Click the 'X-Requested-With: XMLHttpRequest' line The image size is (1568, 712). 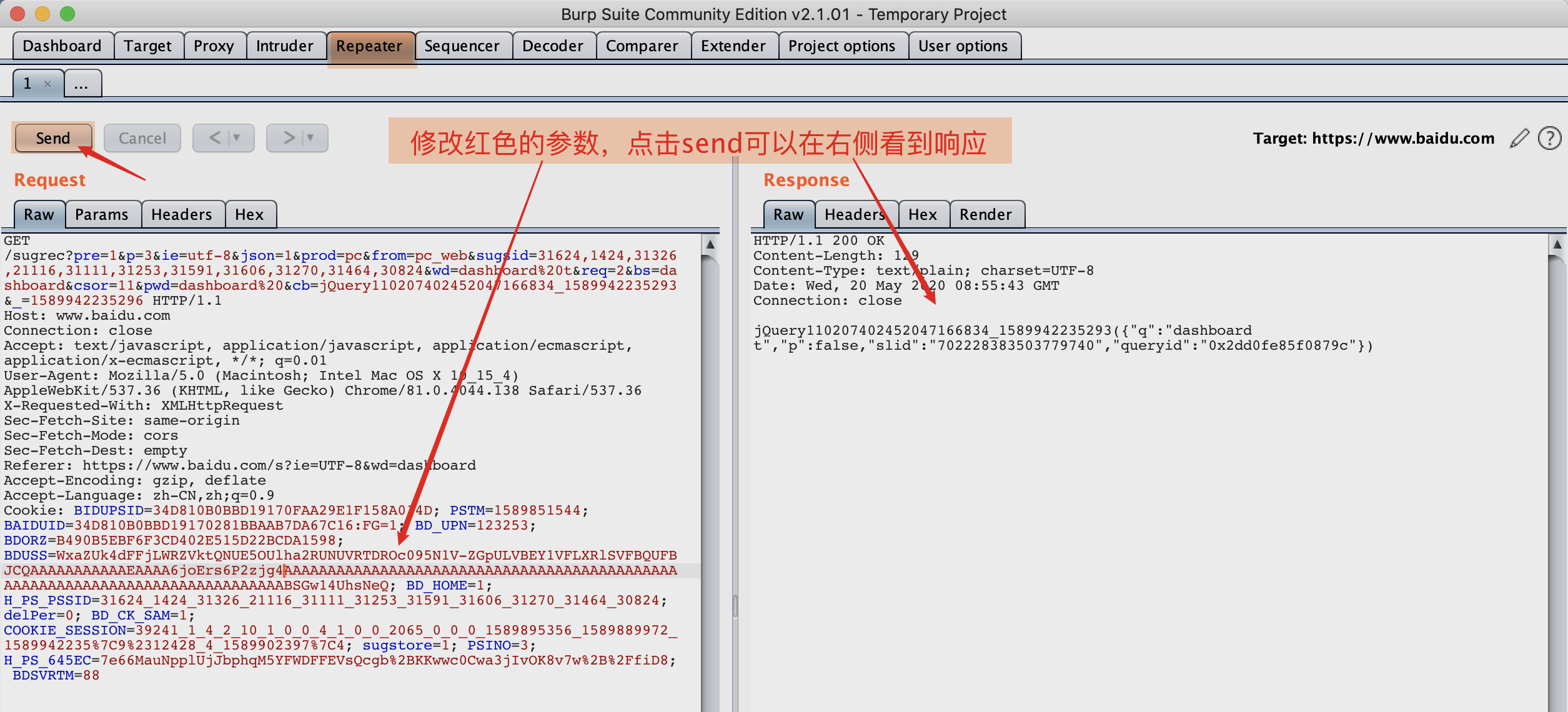click(x=144, y=405)
